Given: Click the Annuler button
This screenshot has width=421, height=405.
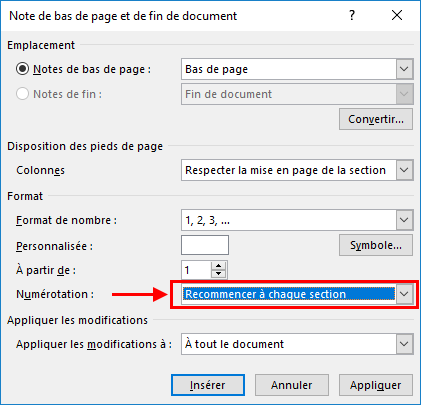Looking at the screenshot, I should pos(292,385).
